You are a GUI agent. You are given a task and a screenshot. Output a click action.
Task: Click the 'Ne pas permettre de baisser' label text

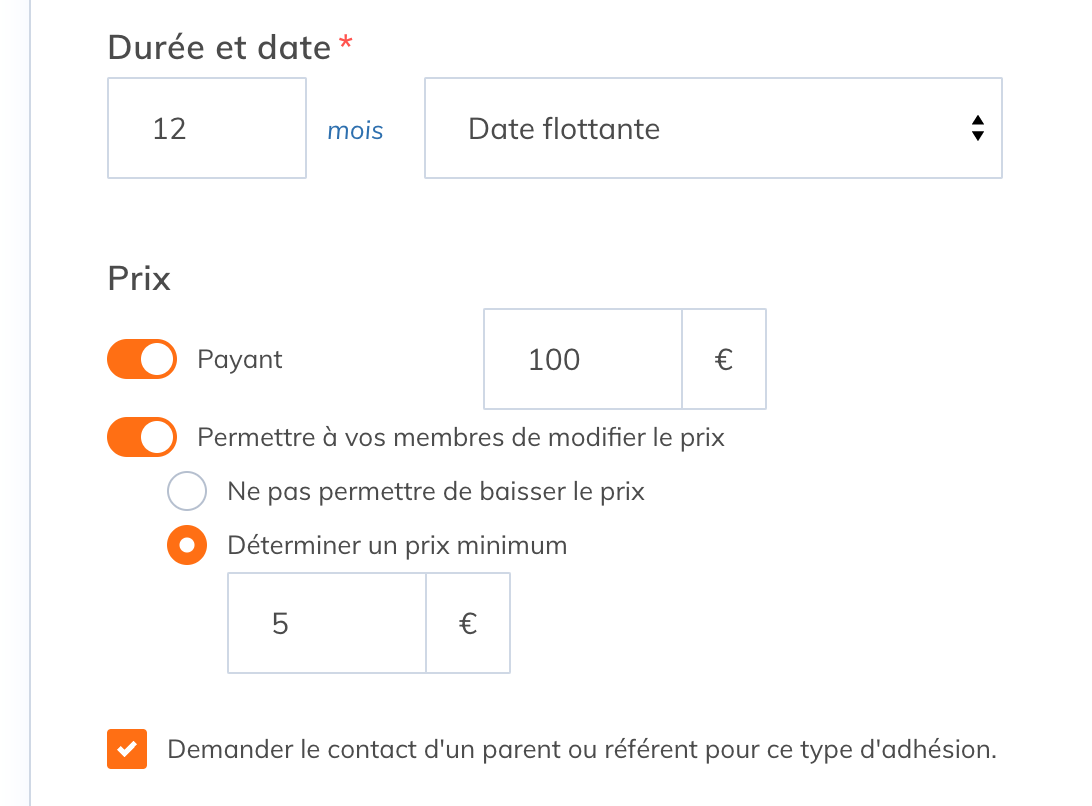[x=436, y=492]
